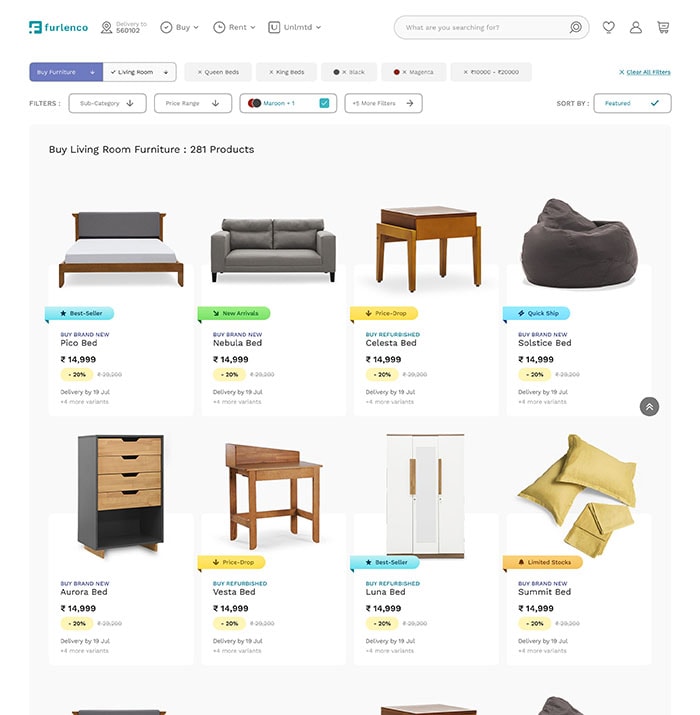Open the Featured sort by dropdown
The height and width of the screenshot is (715, 700).
point(633,104)
